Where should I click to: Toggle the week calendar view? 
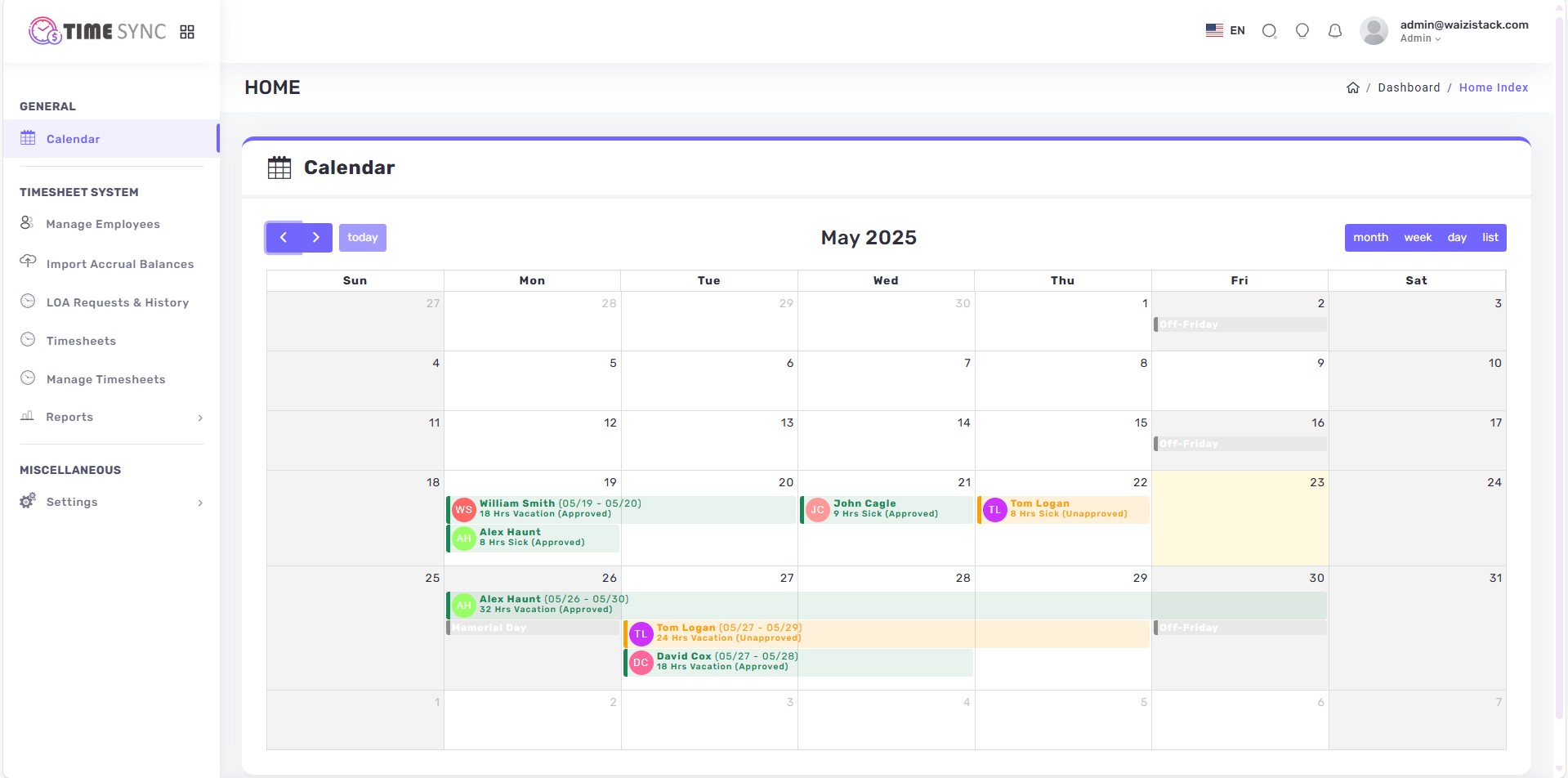tap(1418, 237)
